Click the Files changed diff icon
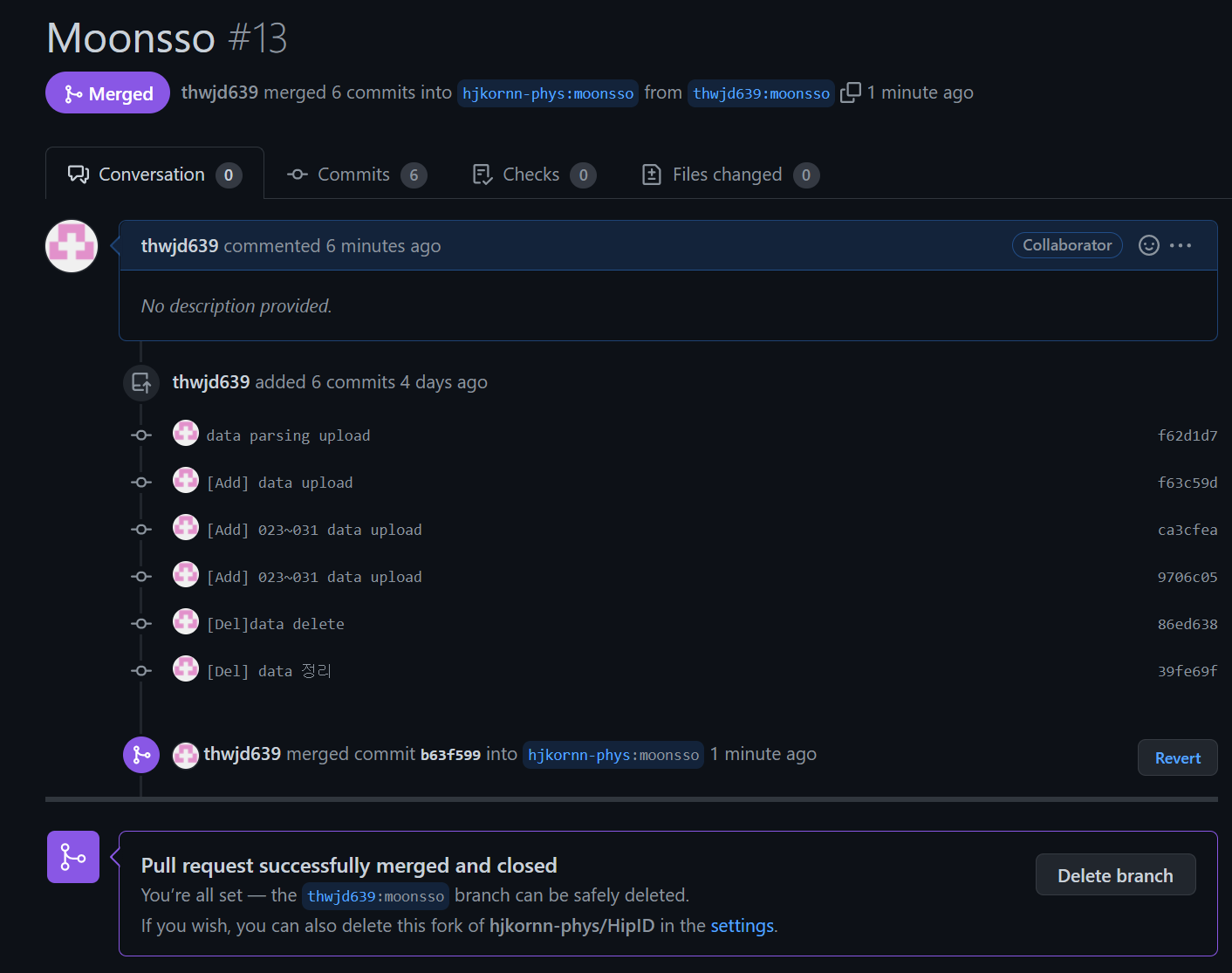This screenshot has height=973, width=1232. point(651,174)
